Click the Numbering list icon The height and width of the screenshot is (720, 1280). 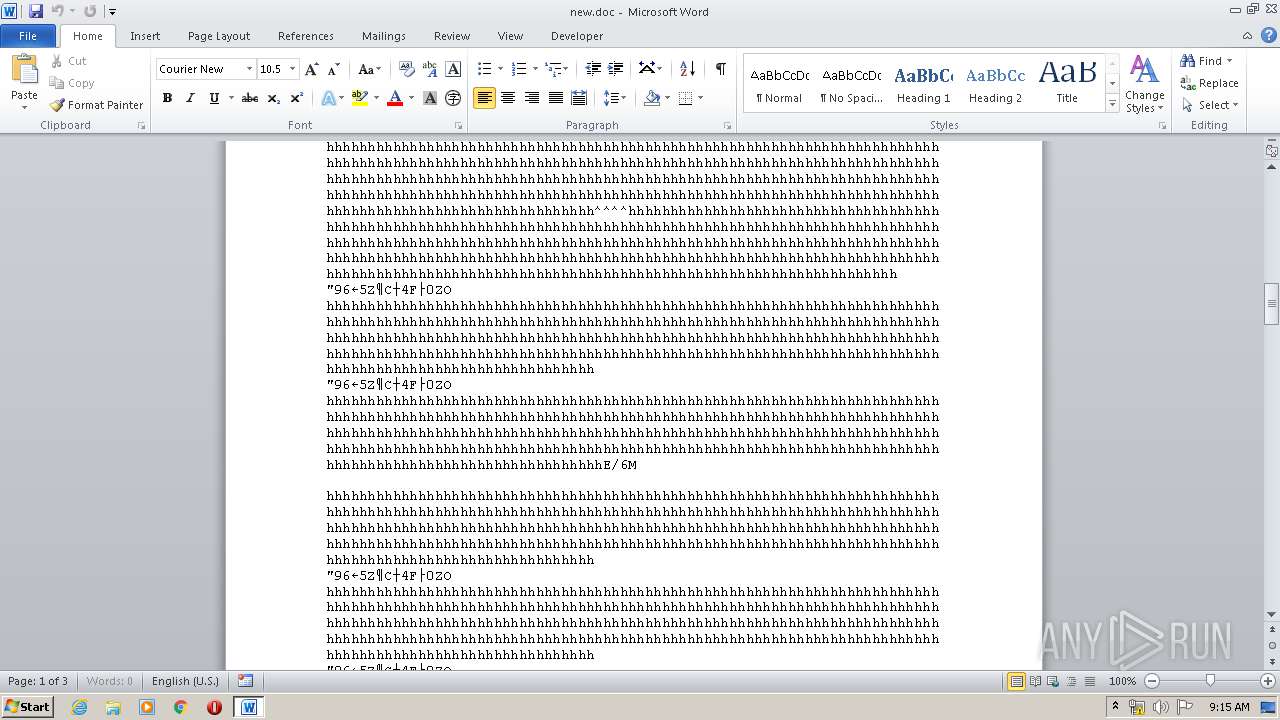[518, 69]
